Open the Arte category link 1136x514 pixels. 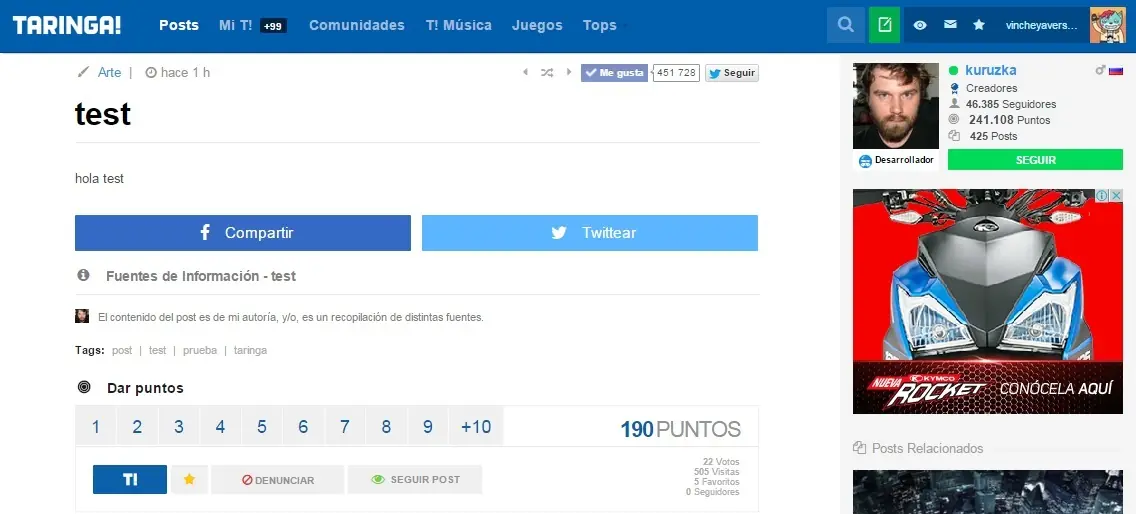(x=109, y=72)
